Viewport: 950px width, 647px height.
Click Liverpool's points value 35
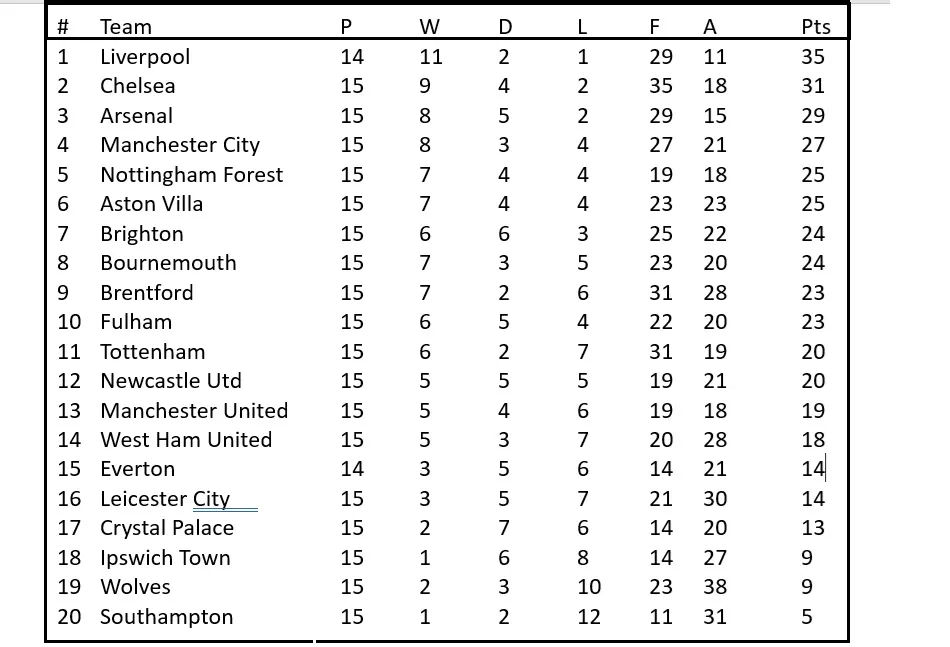tap(813, 57)
